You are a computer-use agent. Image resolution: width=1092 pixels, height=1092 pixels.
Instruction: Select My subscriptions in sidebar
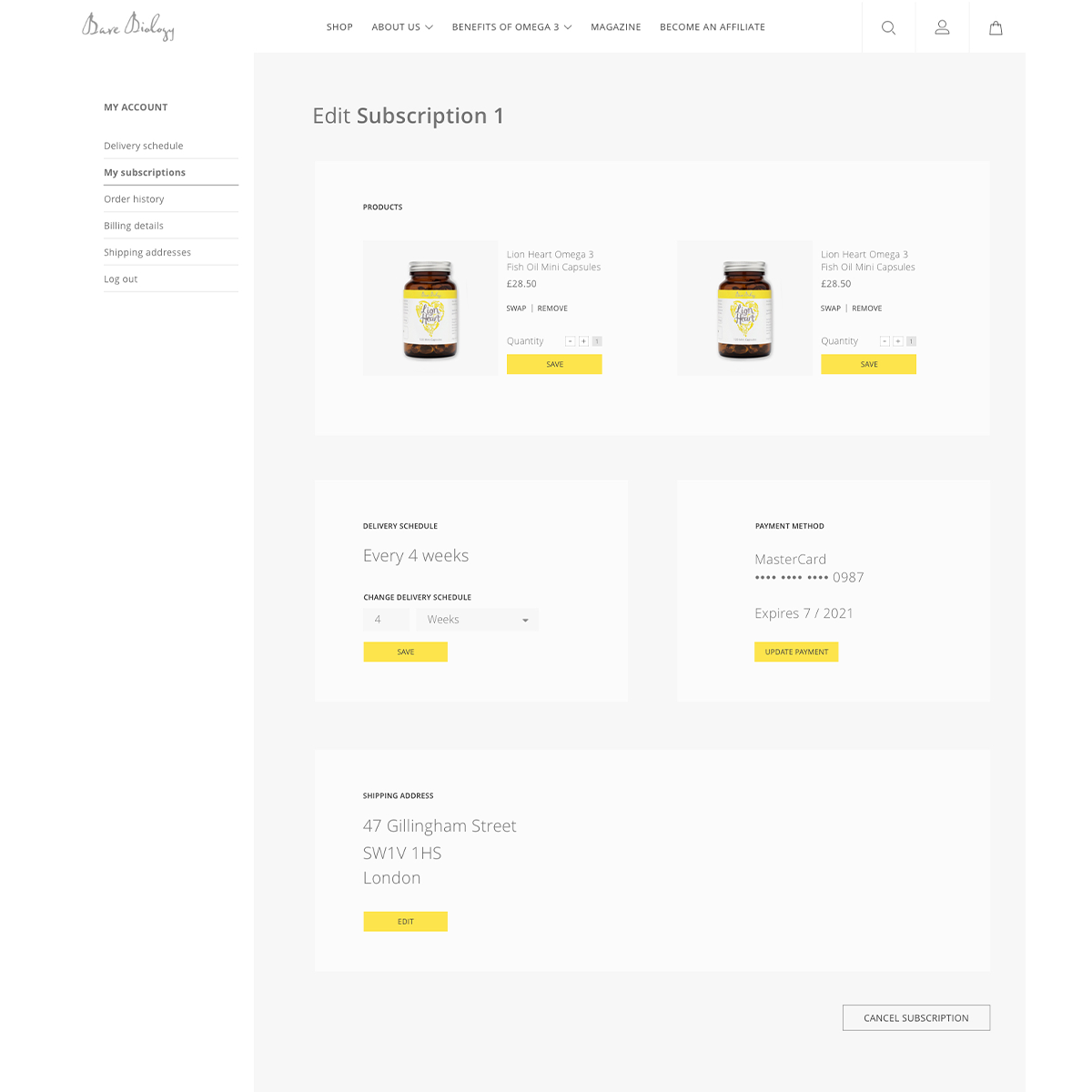click(x=171, y=172)
